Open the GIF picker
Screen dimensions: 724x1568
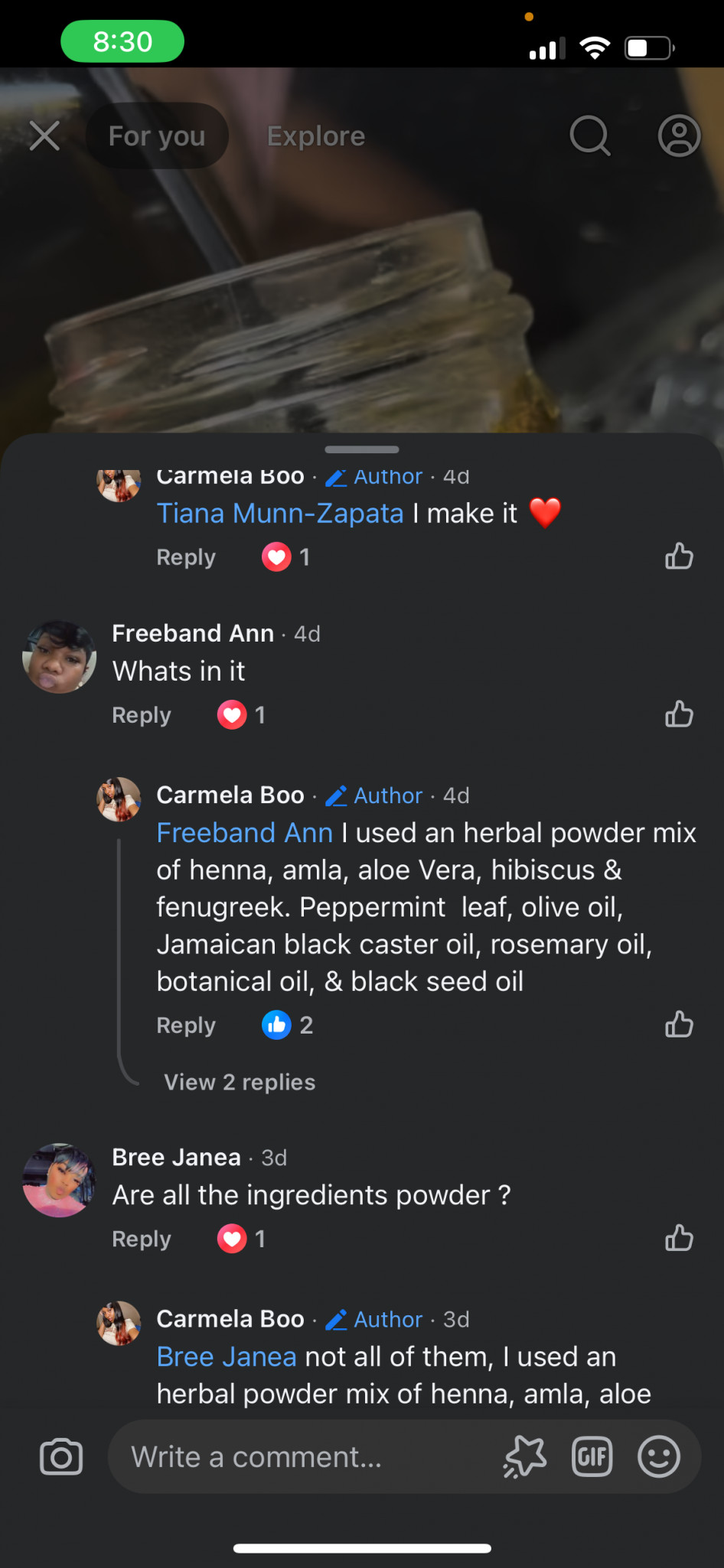coord(592,1456)
